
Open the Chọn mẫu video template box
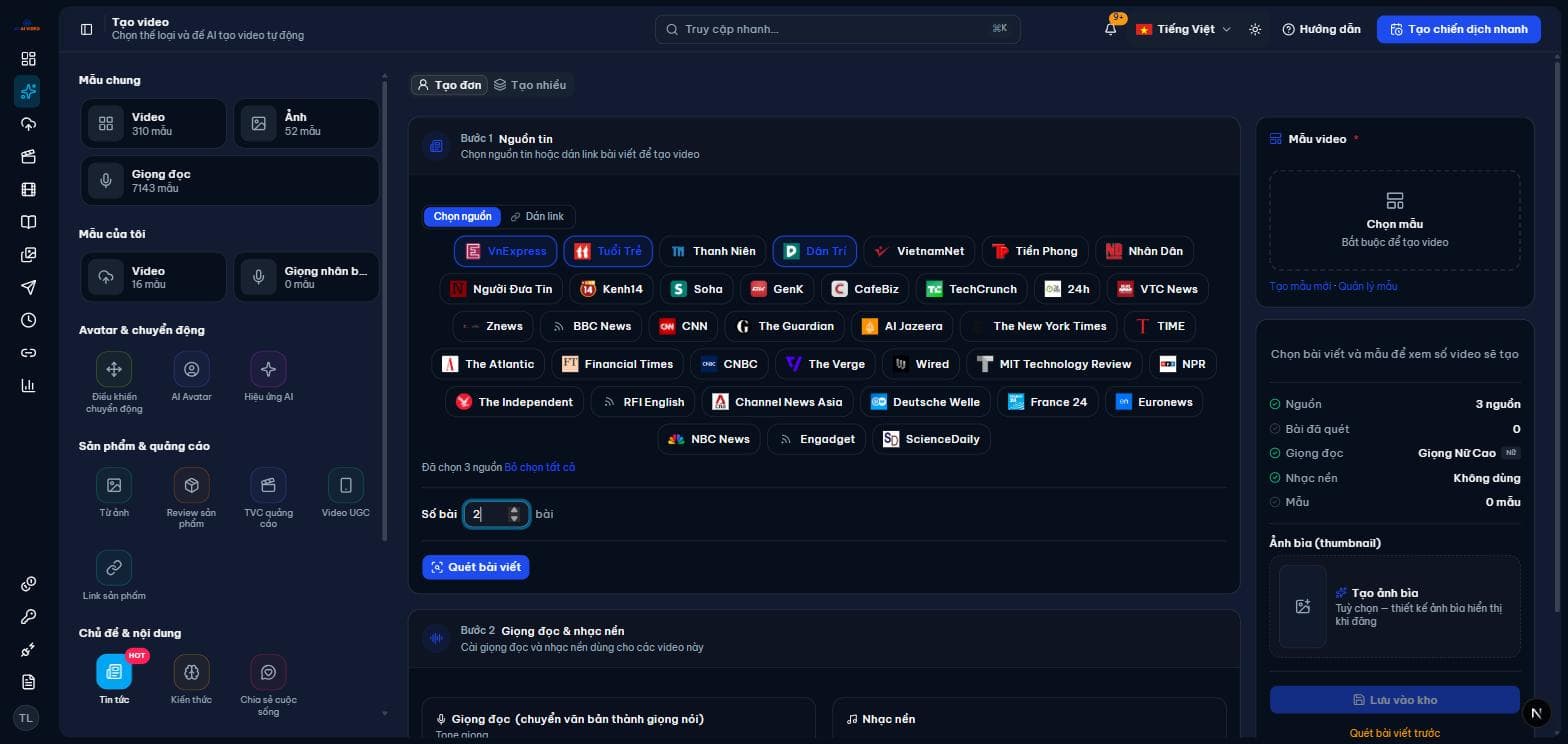1395,220
